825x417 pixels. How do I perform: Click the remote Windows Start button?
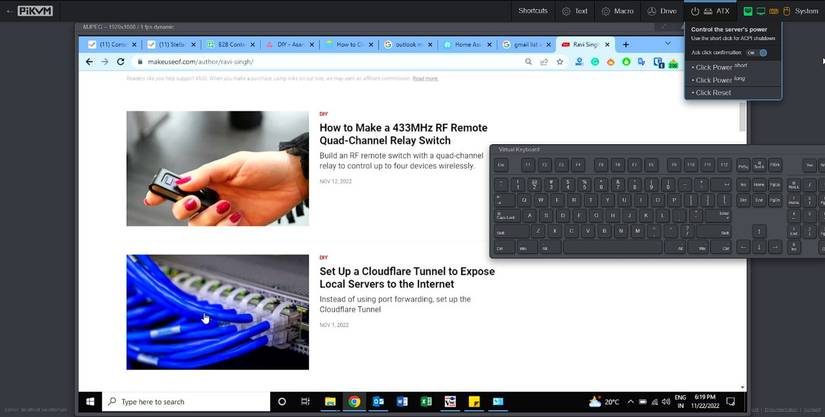[x=90, y=402]
